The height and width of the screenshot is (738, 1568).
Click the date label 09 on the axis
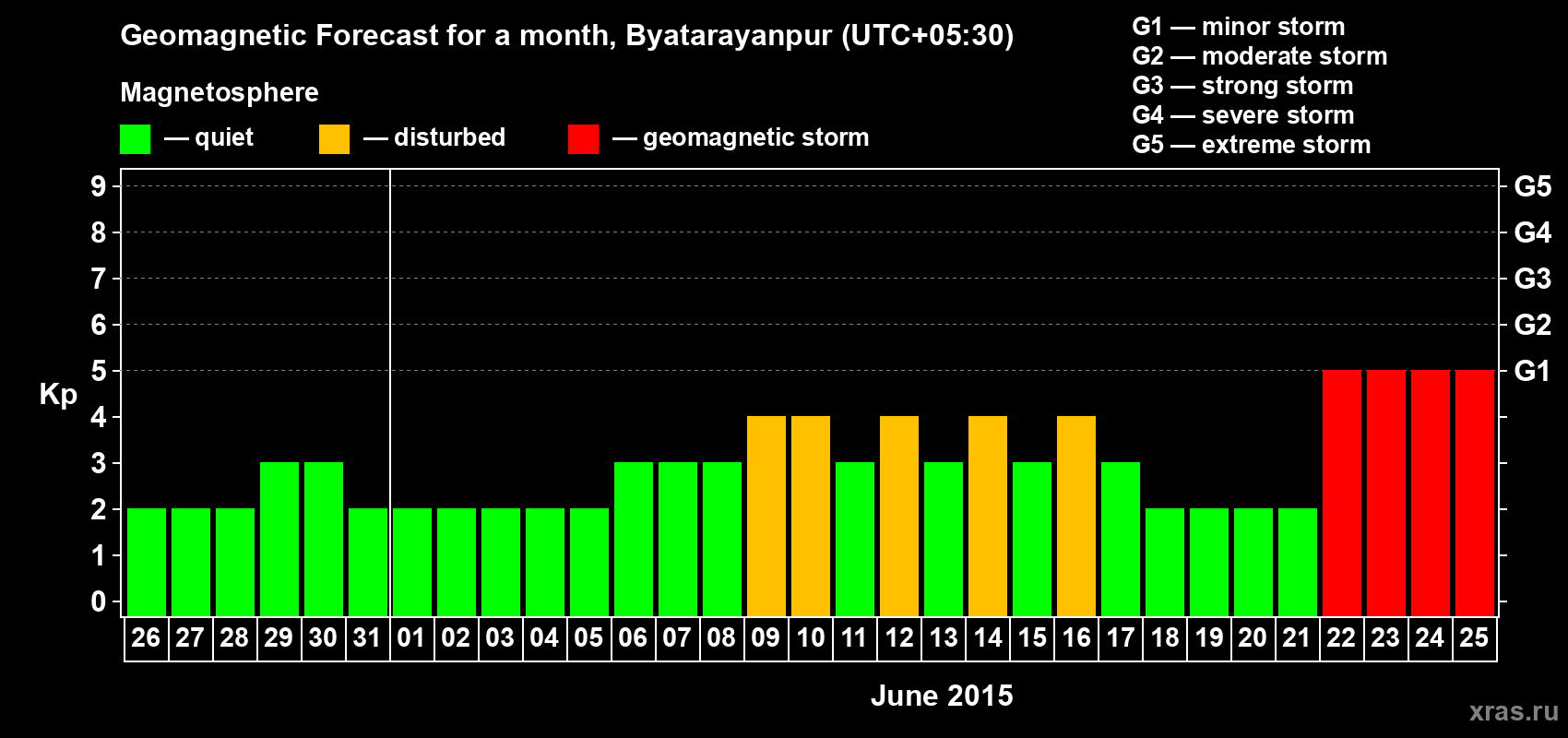click(x=766, y=638)
